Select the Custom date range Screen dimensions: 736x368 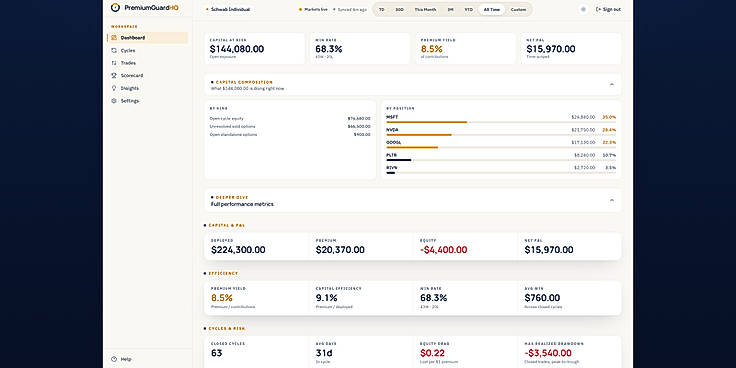pyautogui.click(x=518, y=9)
